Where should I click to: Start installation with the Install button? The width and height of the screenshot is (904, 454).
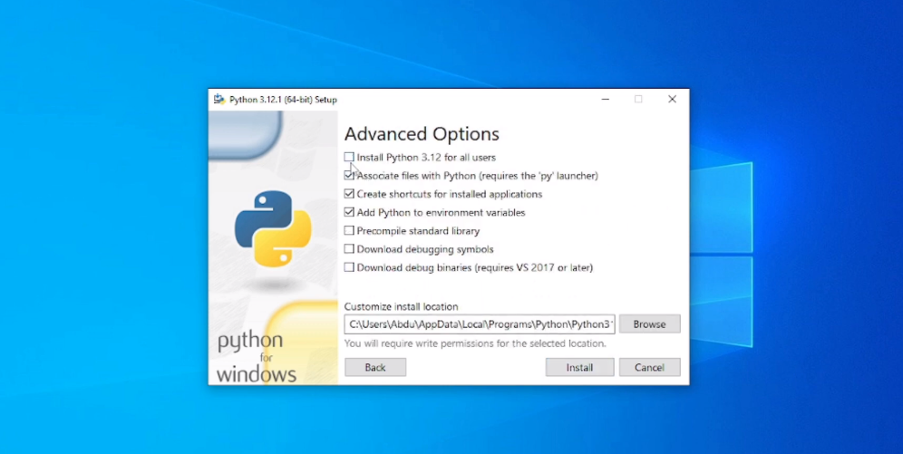click(x=579, y=367)
